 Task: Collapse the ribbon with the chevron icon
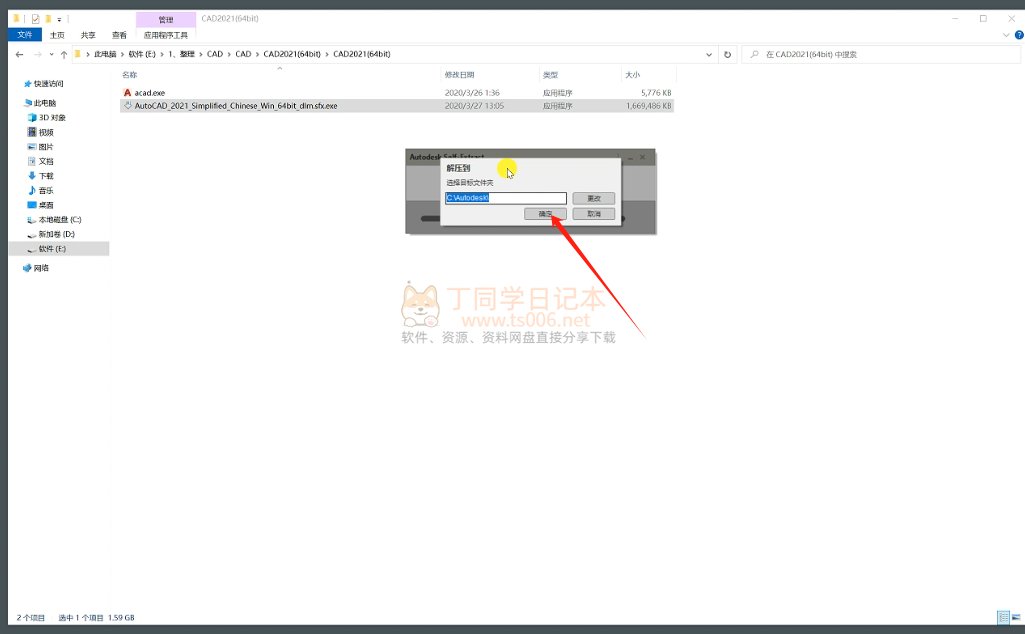click(x=1006, y=35)
